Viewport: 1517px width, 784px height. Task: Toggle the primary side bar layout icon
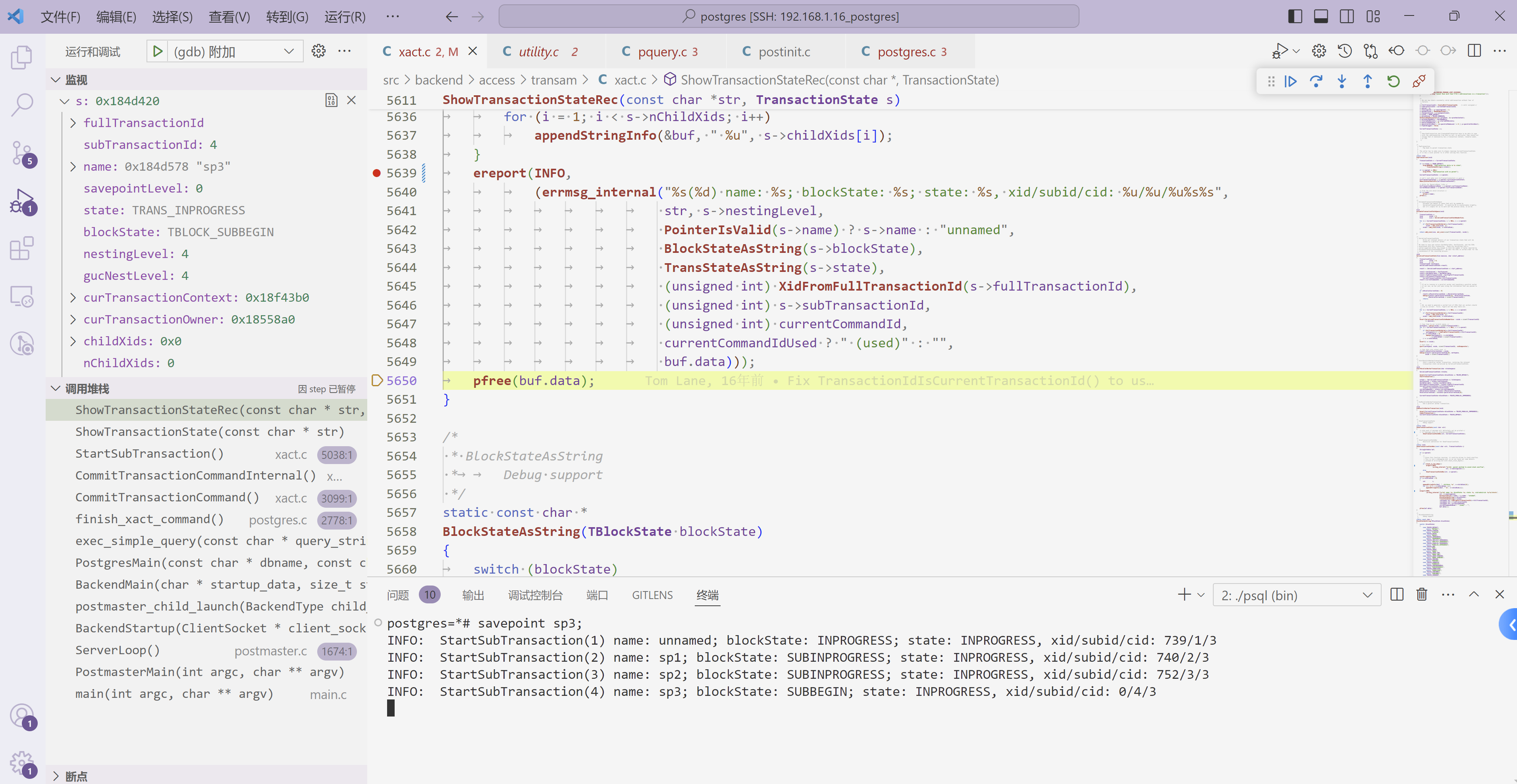pos(1295,17)
